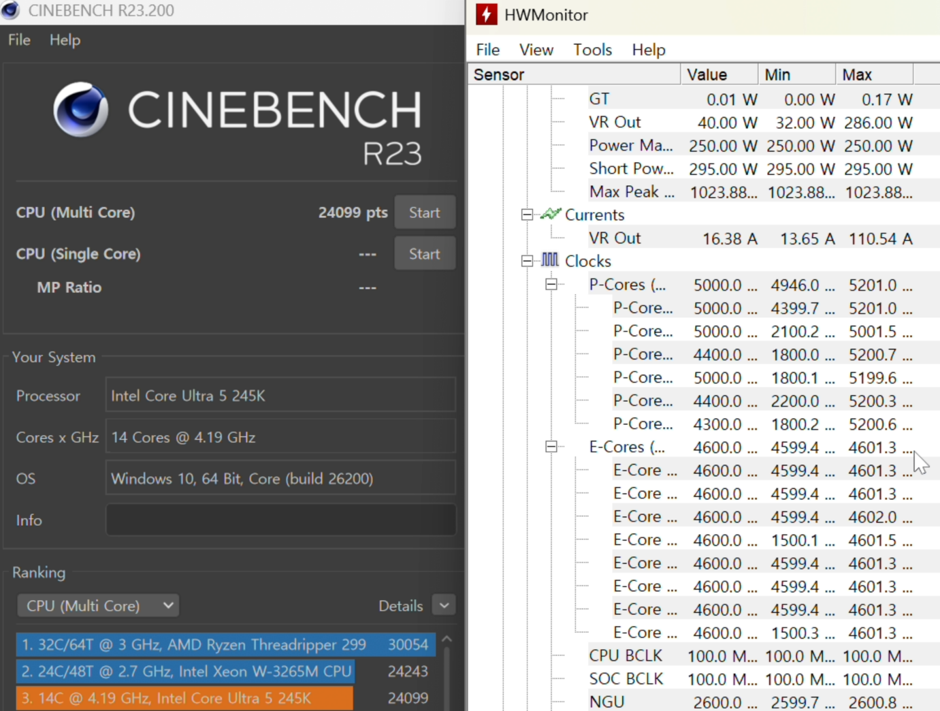The height and width of the screenshot is (711, 940).
Task: Collapse the Clocks tree node
Action: (x=527, y=261)
